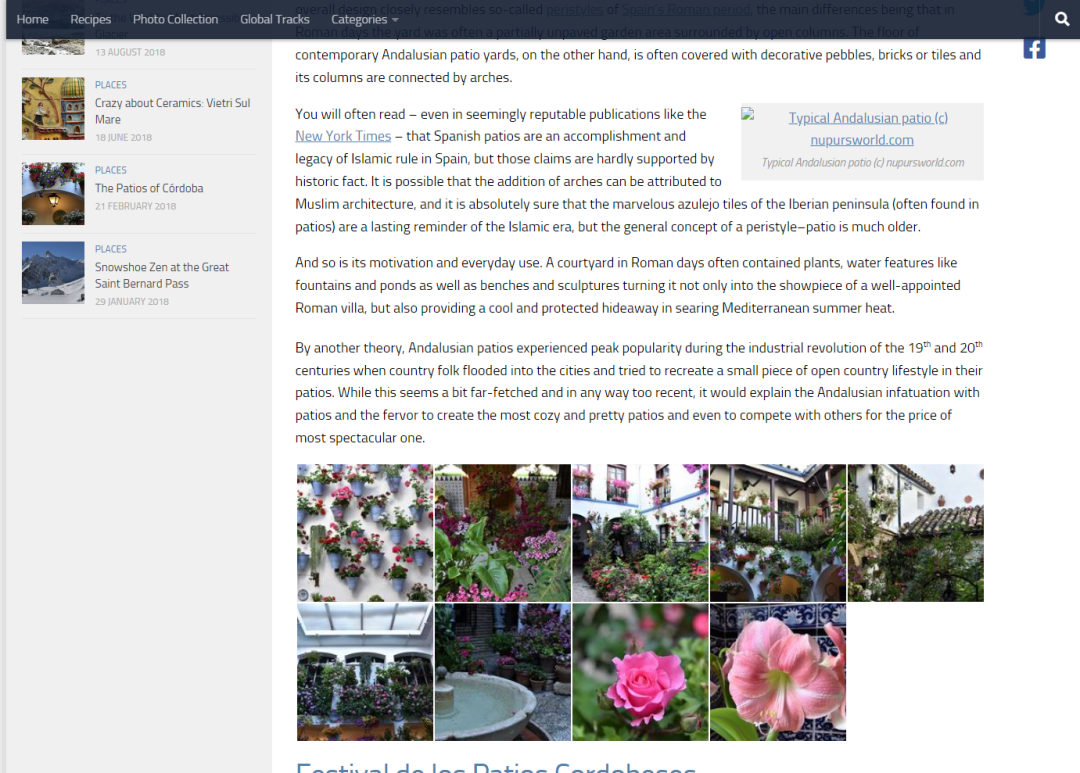
Task: View the gallery photo of the stone fountain
Action: point(503,672)
